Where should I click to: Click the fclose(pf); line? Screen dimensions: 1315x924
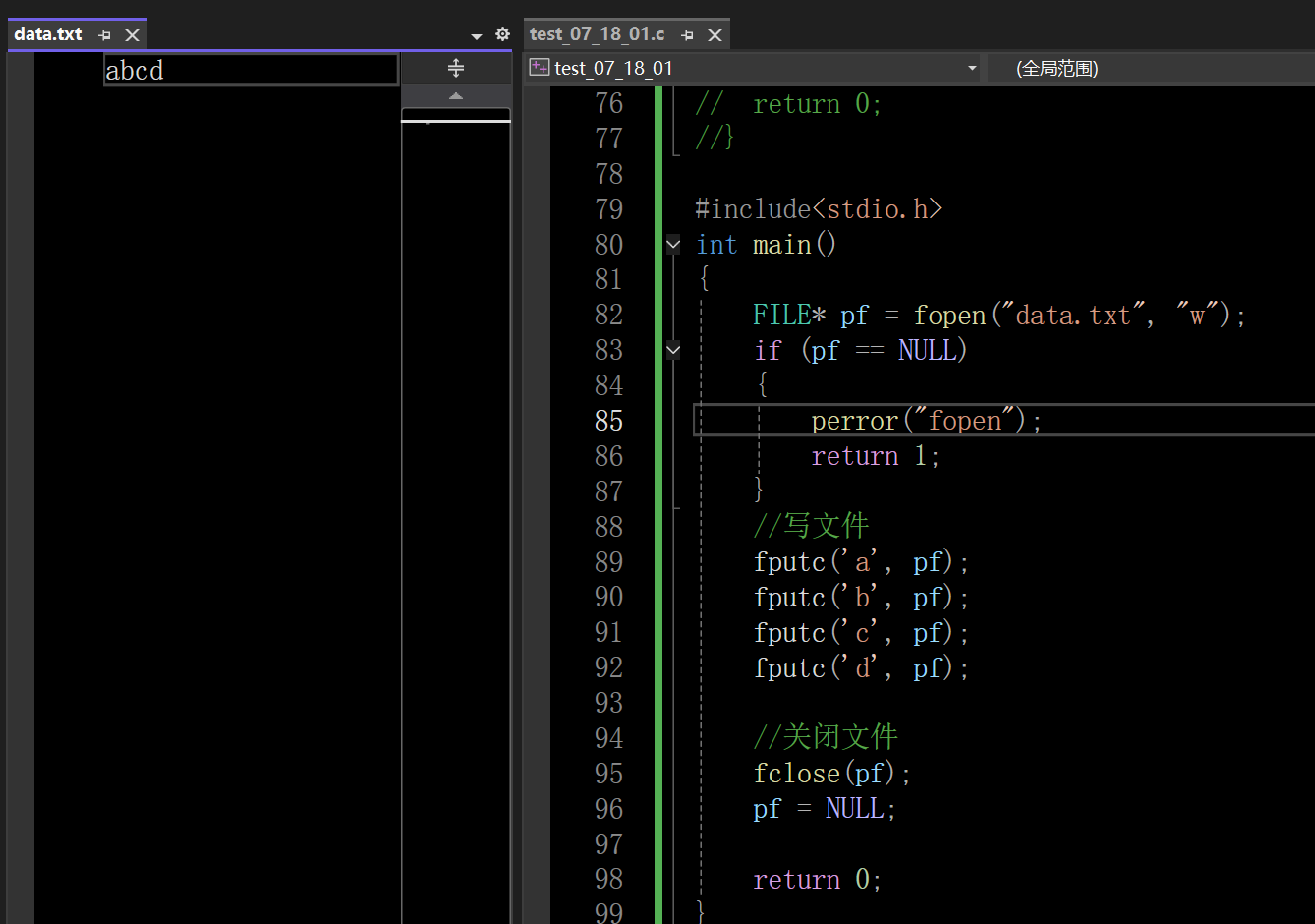point(832,774)
